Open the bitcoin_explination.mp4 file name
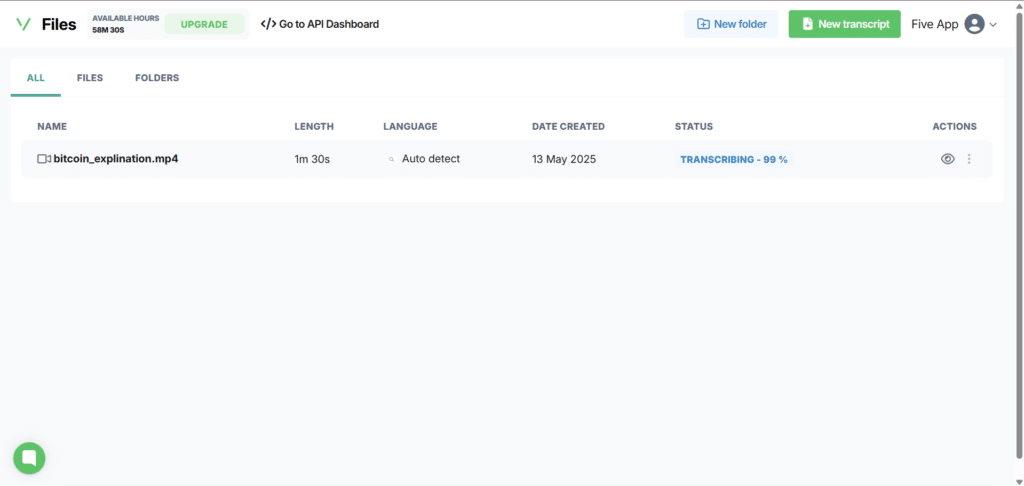 click(116, 159)
